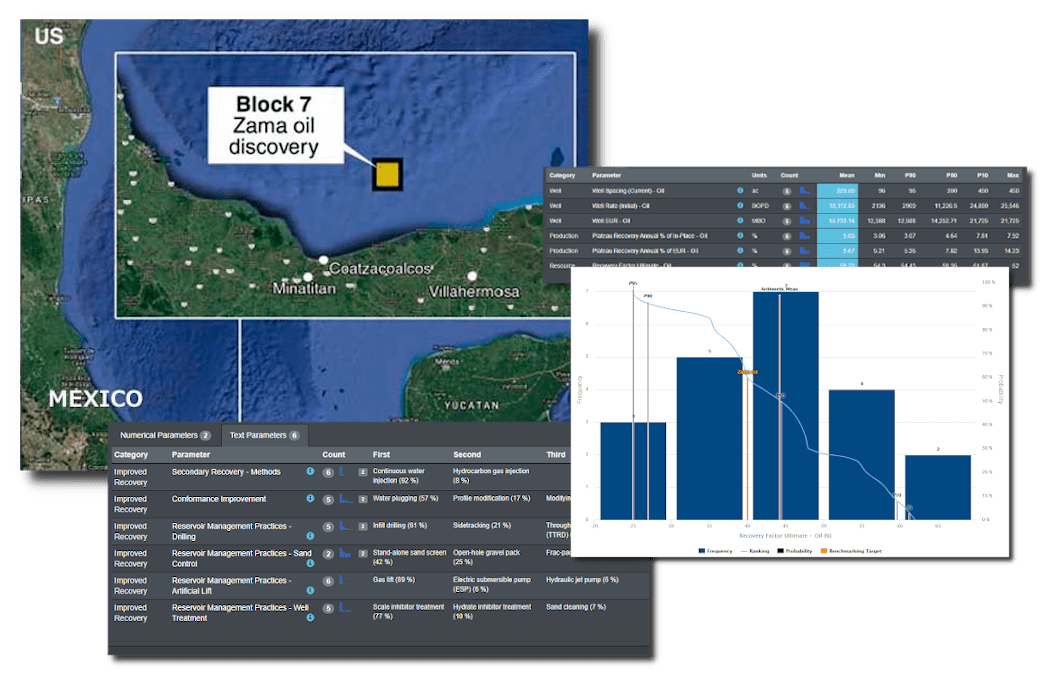Screen dimensions: 1050x675
Task: Select 'Gas lift (89 %)' cell
Action: click(x=394, y=580)
